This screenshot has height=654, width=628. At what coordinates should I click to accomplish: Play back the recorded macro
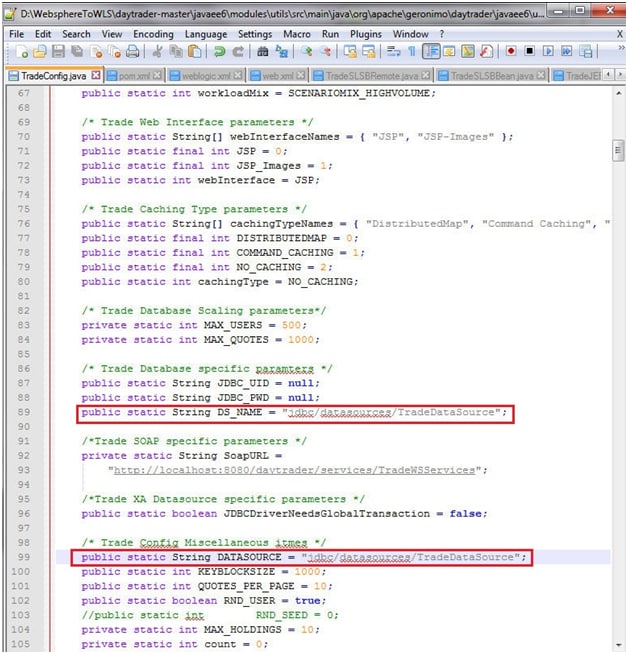pos(548,51)
